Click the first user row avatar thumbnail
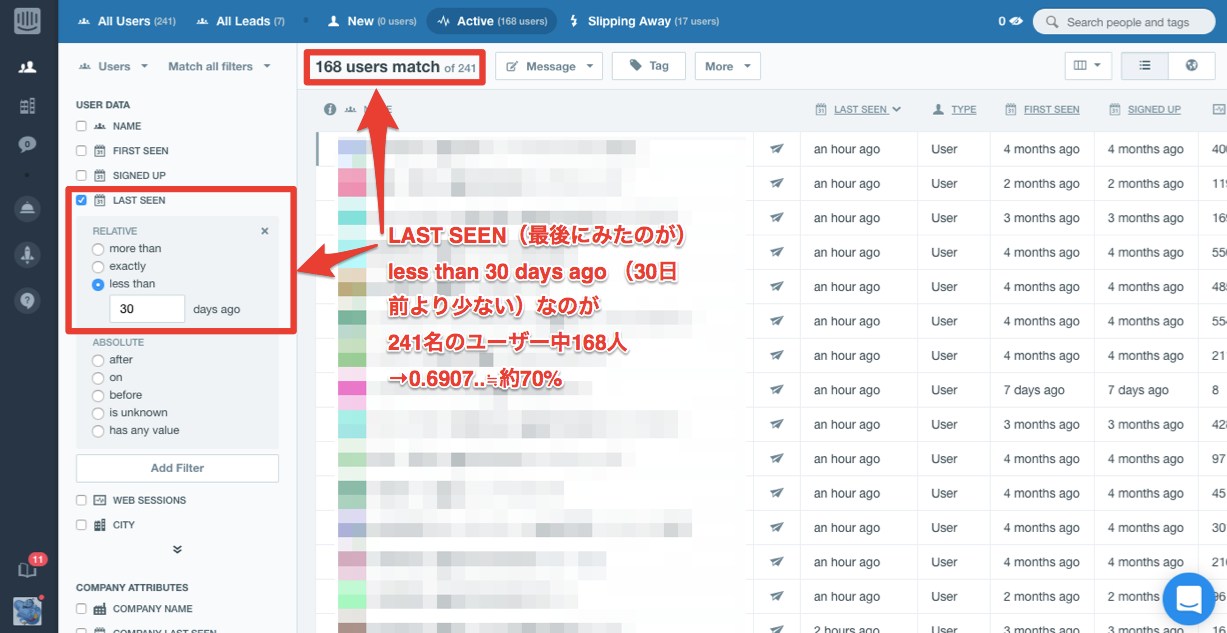Screen dimensions: 1227x633 [x=352, y=149]
